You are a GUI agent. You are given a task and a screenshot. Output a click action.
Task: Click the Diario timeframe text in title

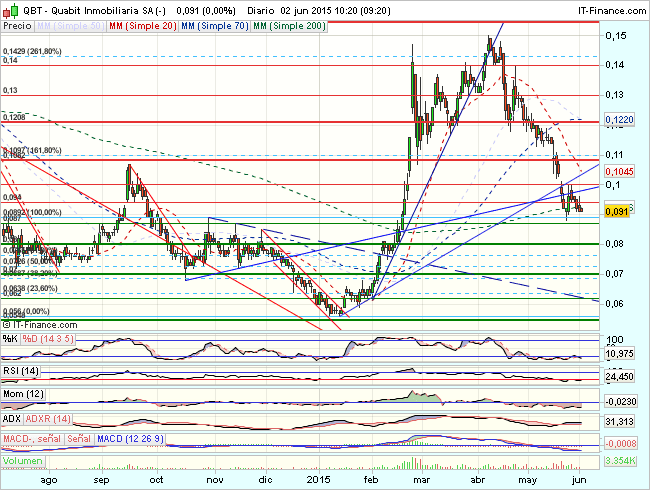coord(260,11)
